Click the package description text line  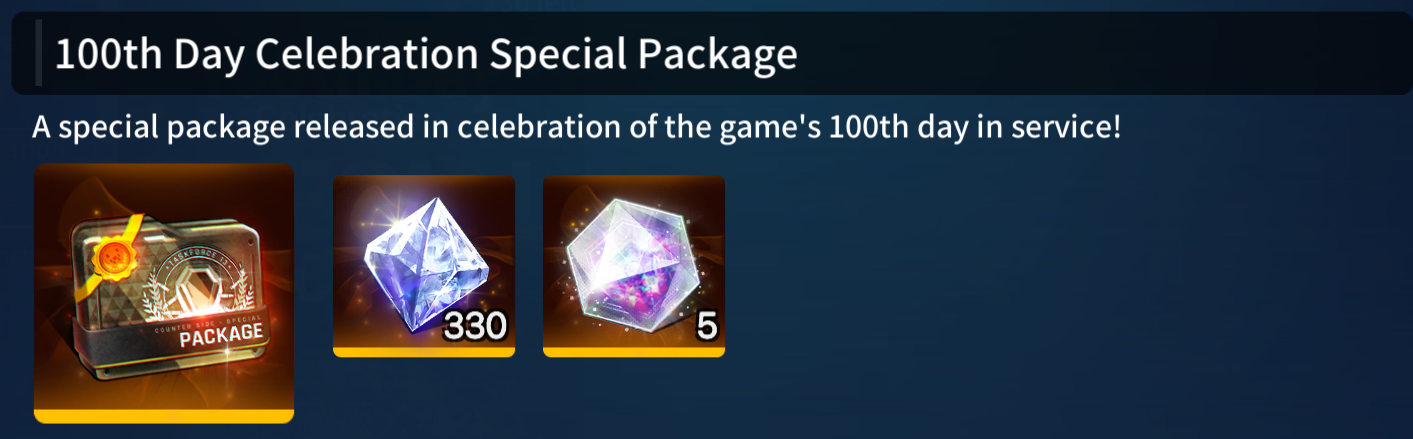point(576,128)
